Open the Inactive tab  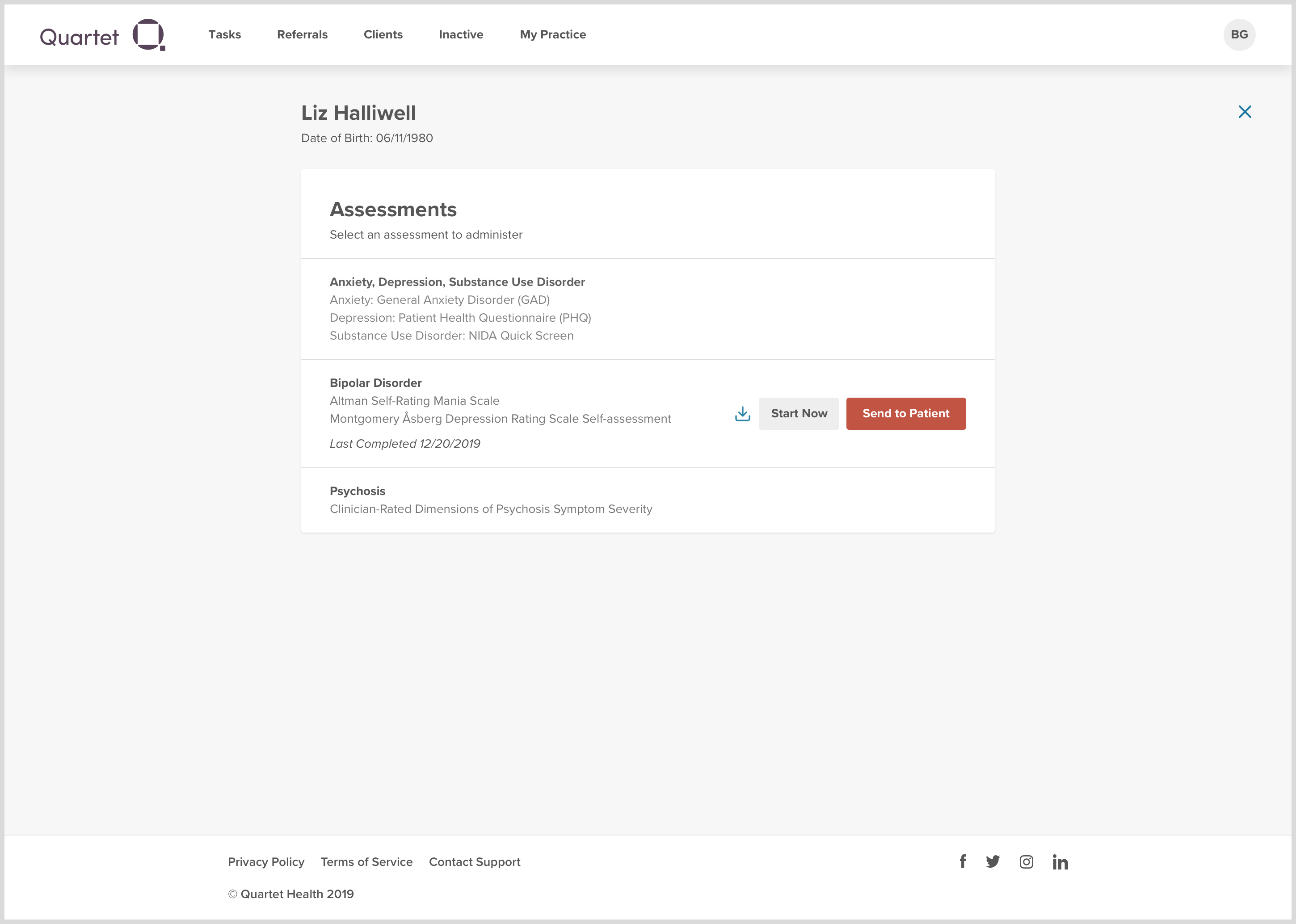pyautogui.click(x=461, y=35)
